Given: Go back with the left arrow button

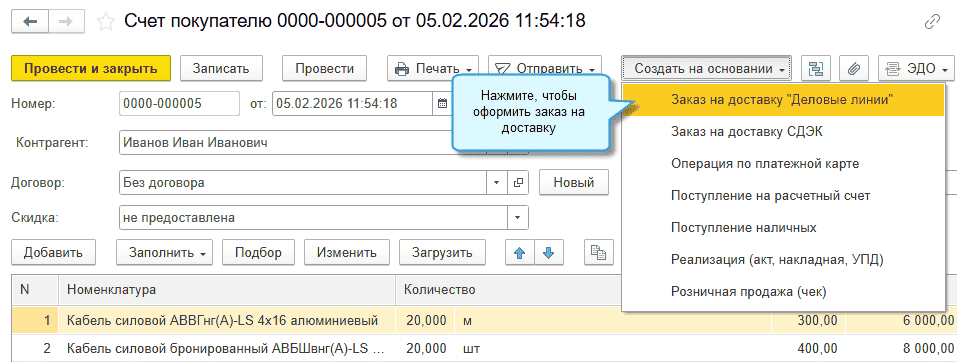Looking at the screenshot, I should (29, 21).
